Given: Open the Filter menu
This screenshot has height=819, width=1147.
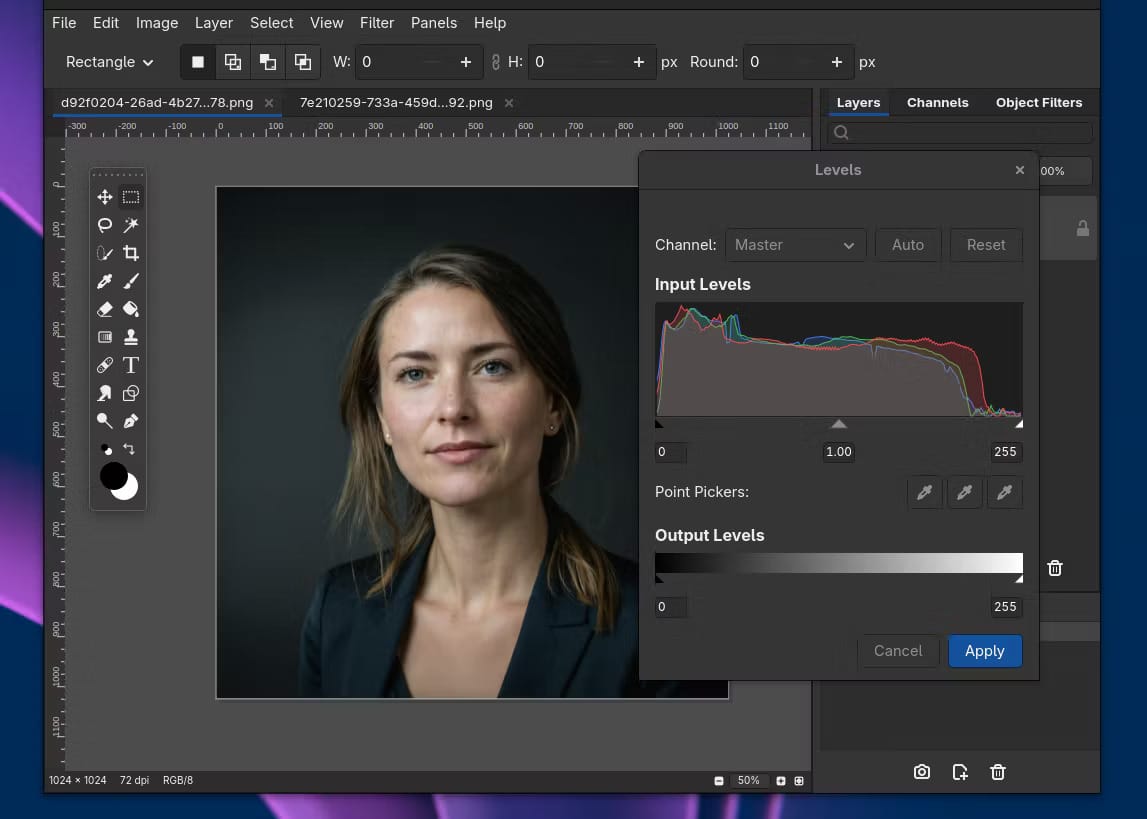Looking at the screenshot, I should 377,22.
